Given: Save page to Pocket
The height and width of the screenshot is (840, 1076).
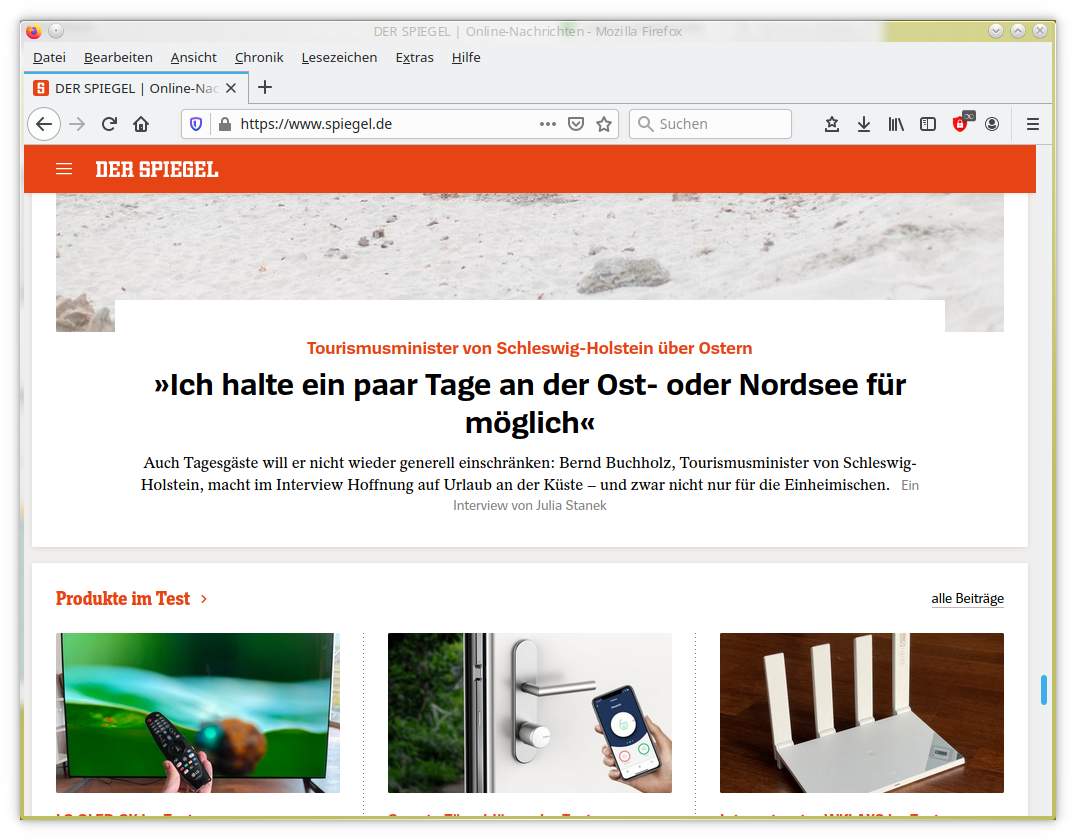Looking at the screenshot, I should (x=576, y=124).
